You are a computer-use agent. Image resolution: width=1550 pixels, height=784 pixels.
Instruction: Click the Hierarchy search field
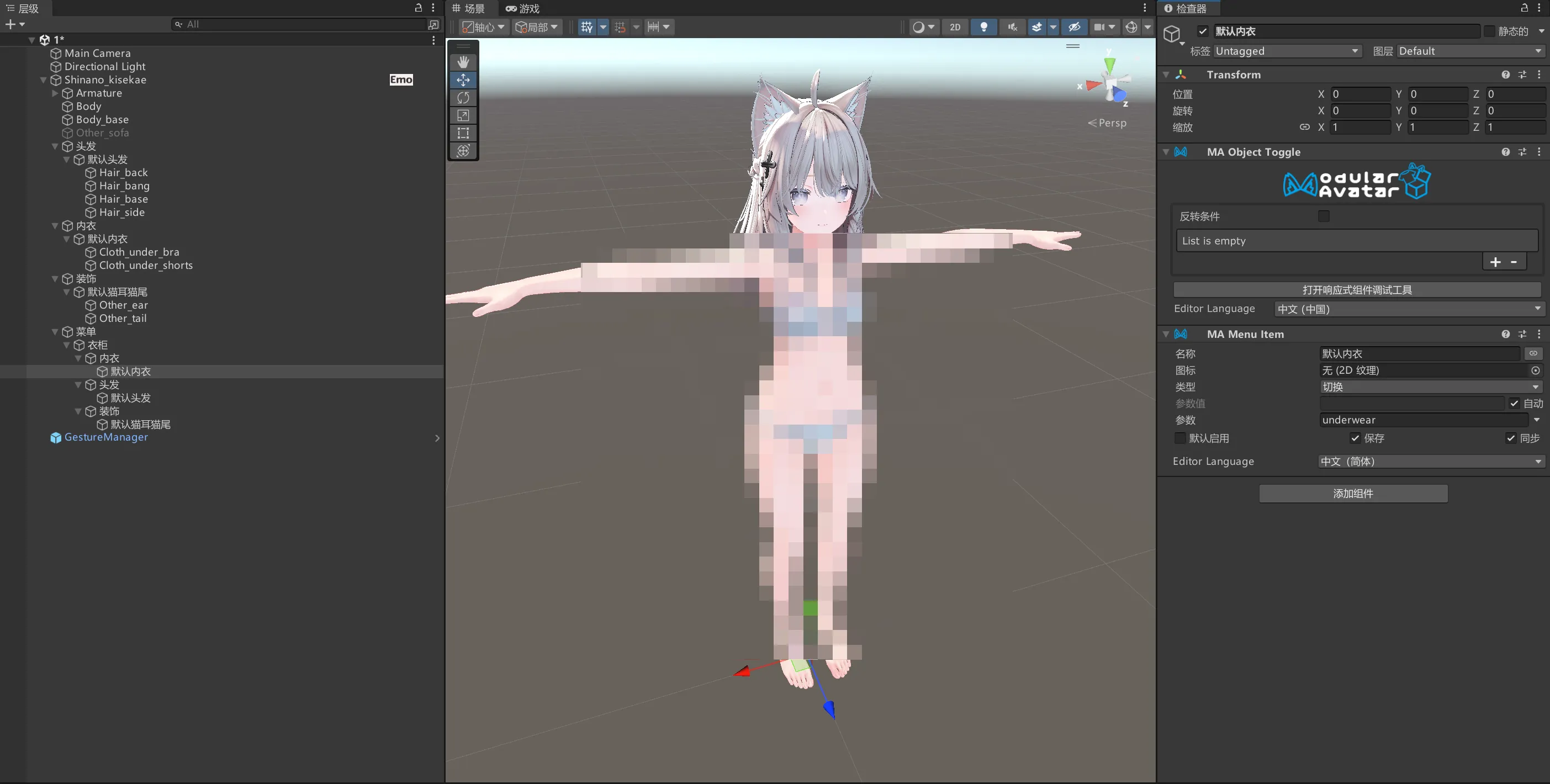(x=299, y=25)
